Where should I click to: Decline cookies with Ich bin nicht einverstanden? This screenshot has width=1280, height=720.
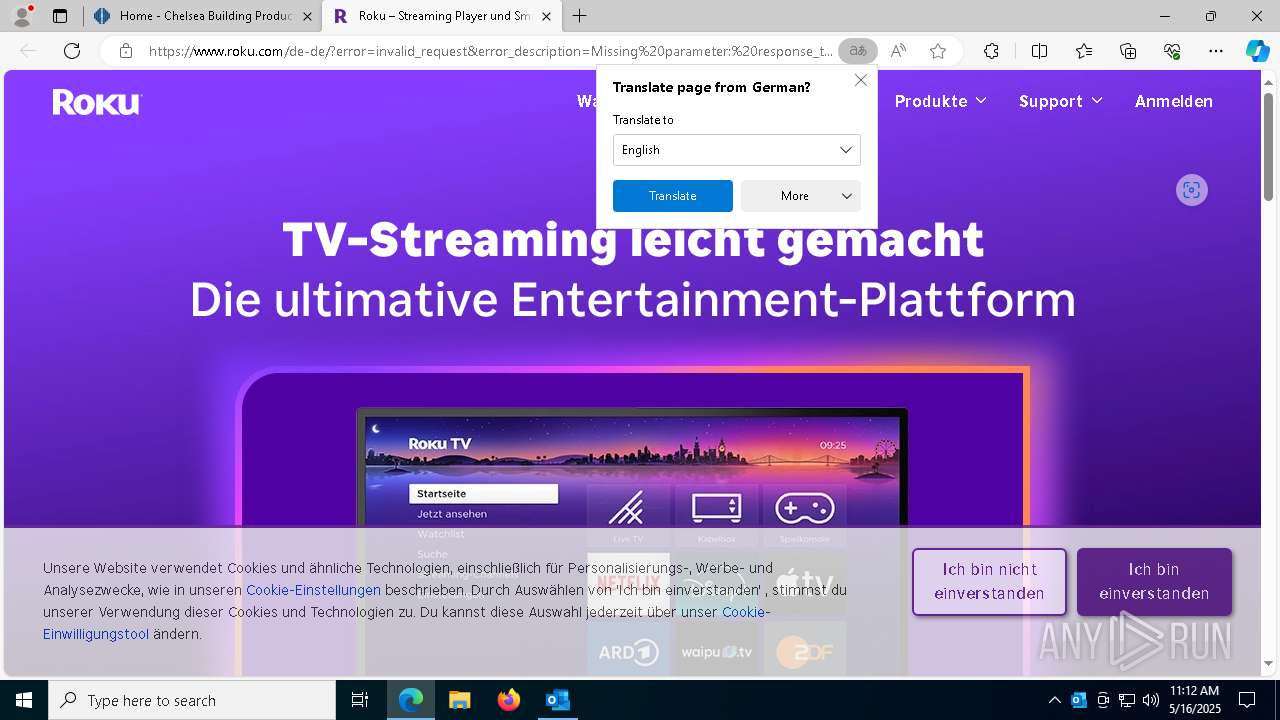[x=989, y=581]
